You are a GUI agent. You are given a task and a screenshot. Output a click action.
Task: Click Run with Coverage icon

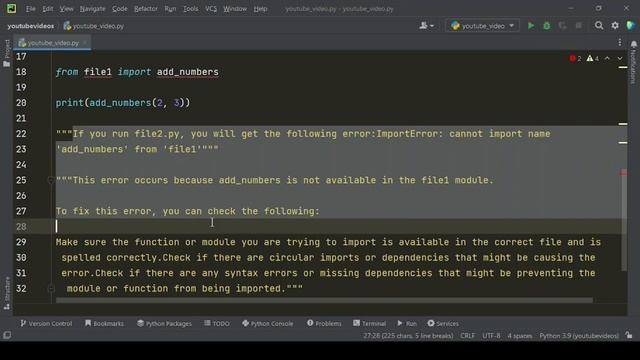(x=562, y=26)
